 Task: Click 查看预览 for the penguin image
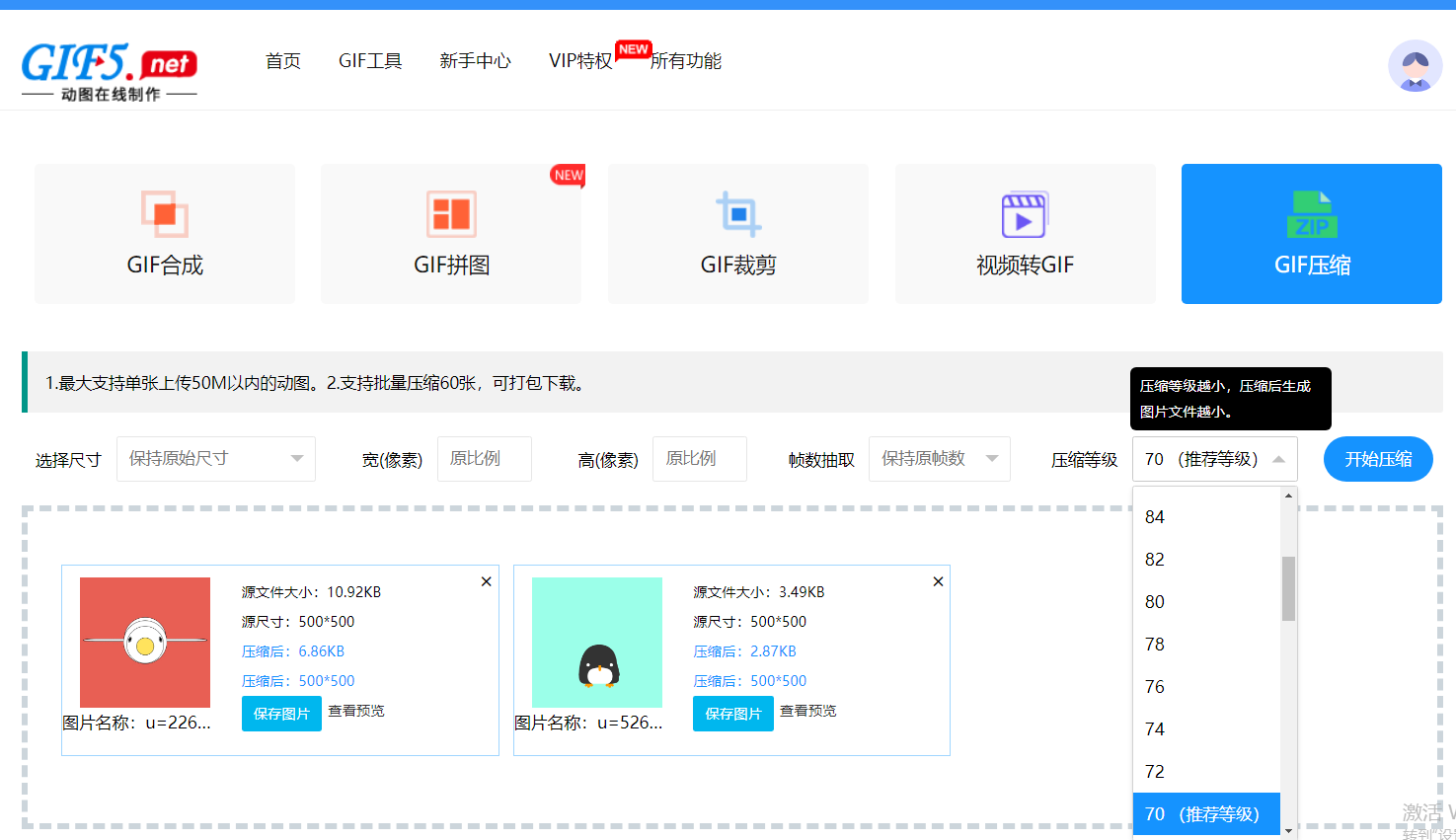[808, 711]
